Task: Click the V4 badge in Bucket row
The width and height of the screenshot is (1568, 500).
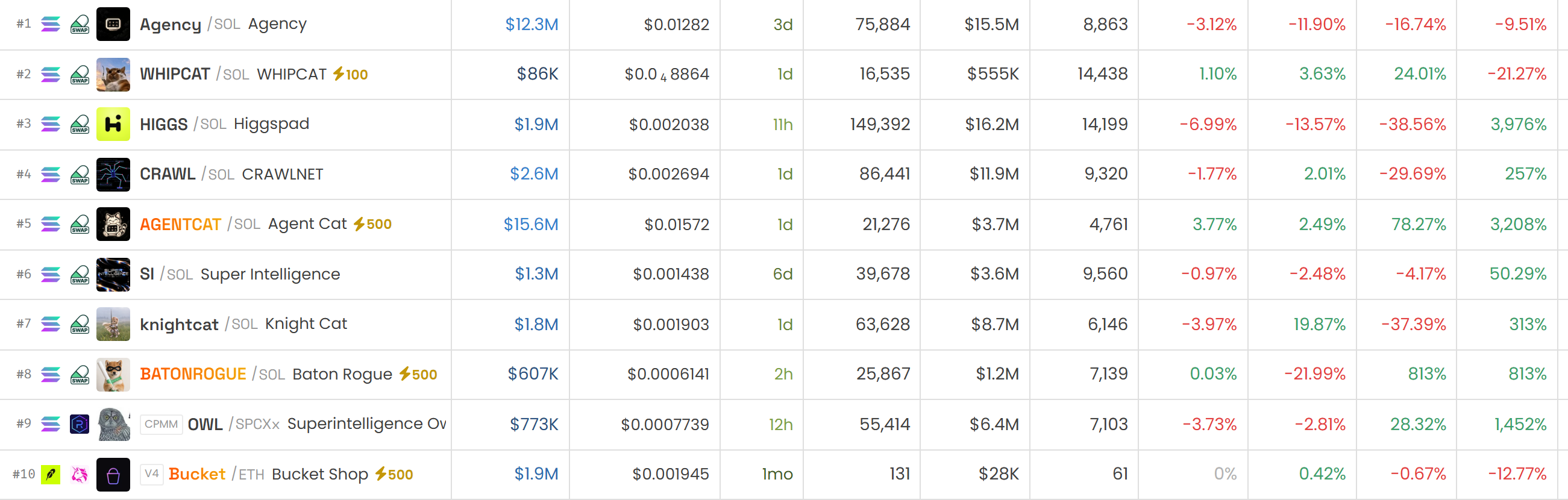Action: click(152, 475)
